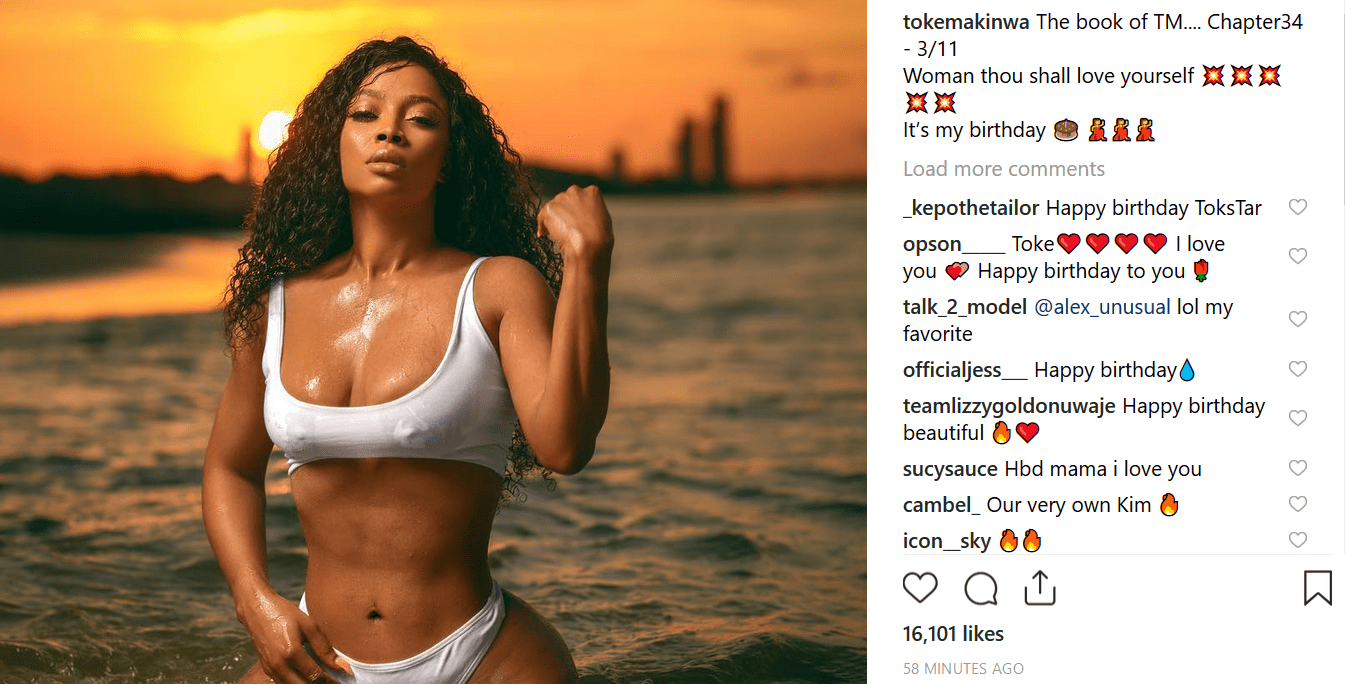View the list of 16,101 likes
The image size is (1345, 684).
click(x=953, y=633)
